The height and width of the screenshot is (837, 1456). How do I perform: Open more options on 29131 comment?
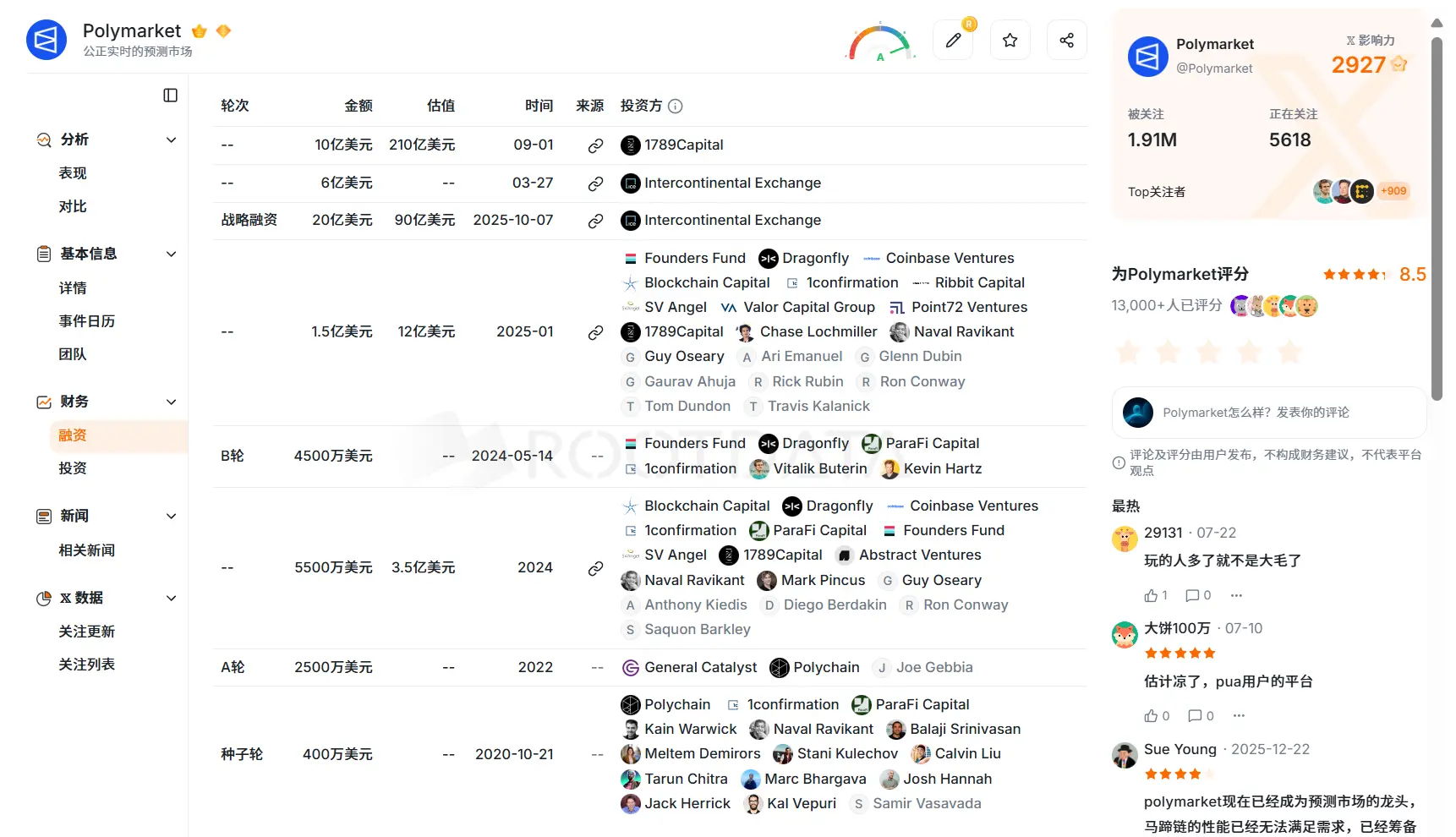[1236, 596]
